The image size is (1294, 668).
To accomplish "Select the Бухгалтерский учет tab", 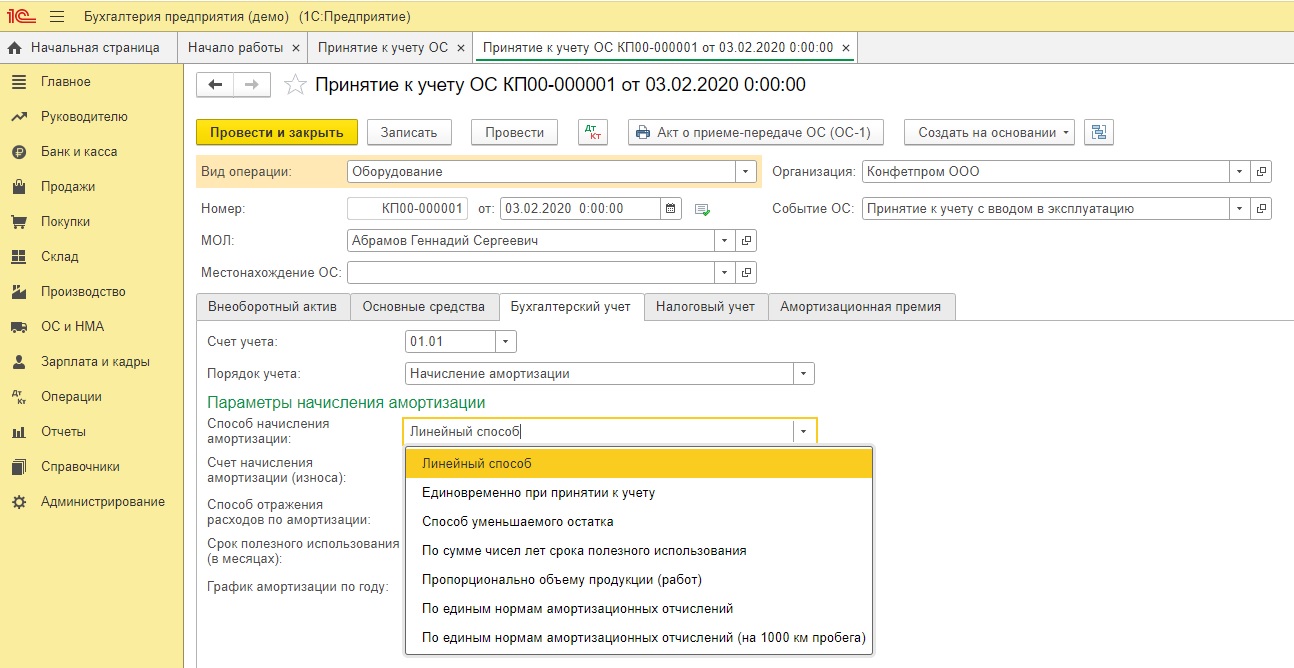I will (x=570, y=307).
